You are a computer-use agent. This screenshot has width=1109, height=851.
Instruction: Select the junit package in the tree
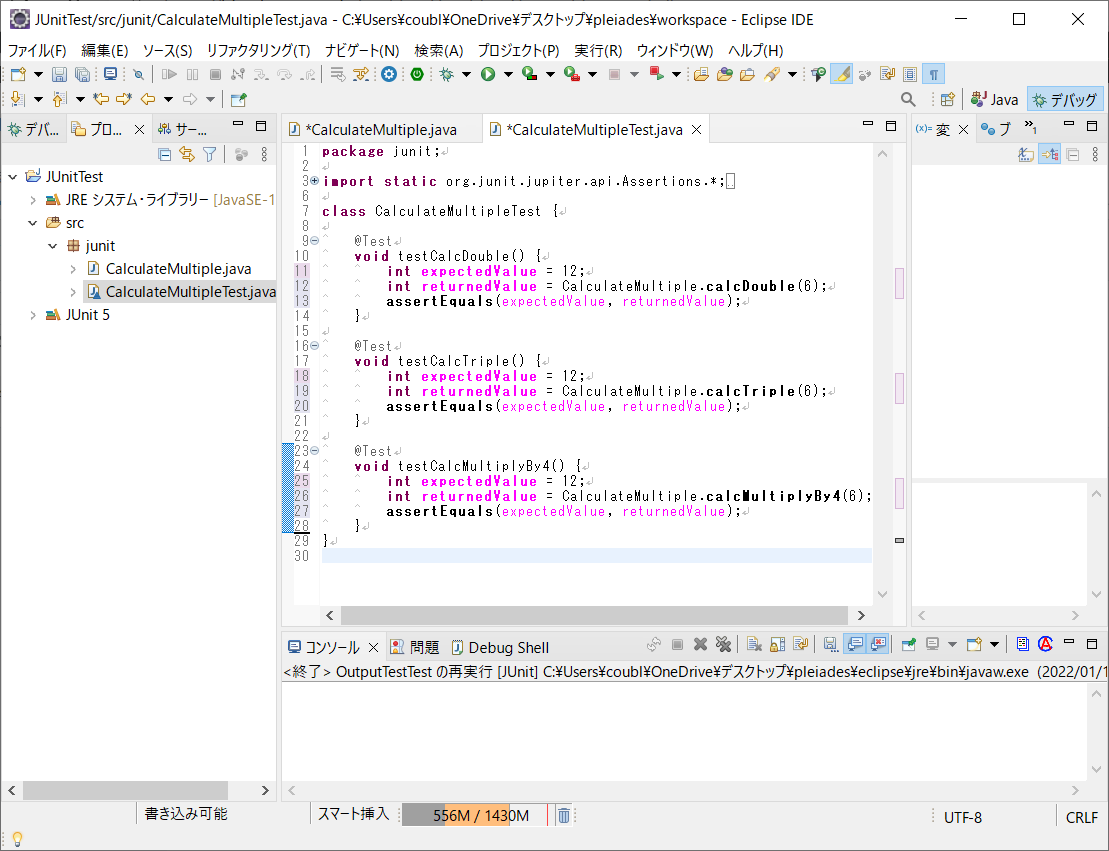[x=91, y=245]
